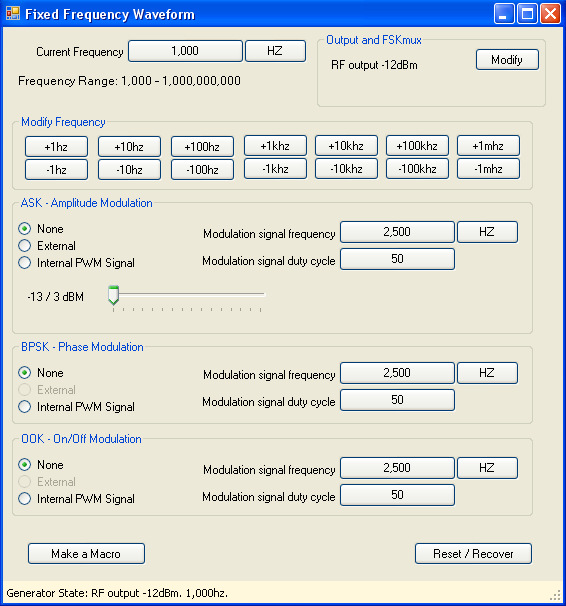Click the -10khz button
Screen dimensions: 566x606
tap(346, 169)
